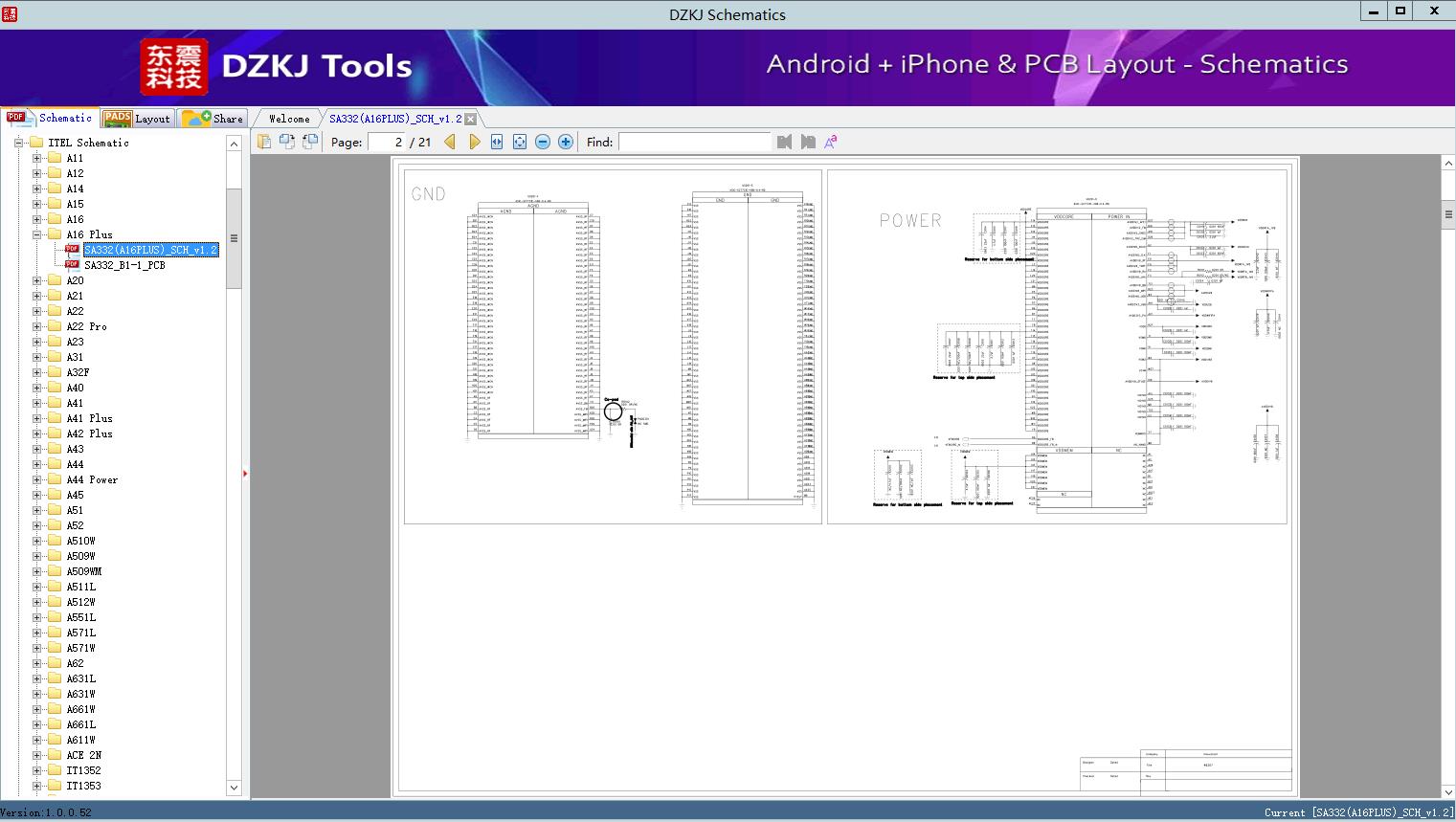The width and height of the screenshot is (1456, 822).
Task: Select the IT1352 folder
Action: (x=83, y=770)
